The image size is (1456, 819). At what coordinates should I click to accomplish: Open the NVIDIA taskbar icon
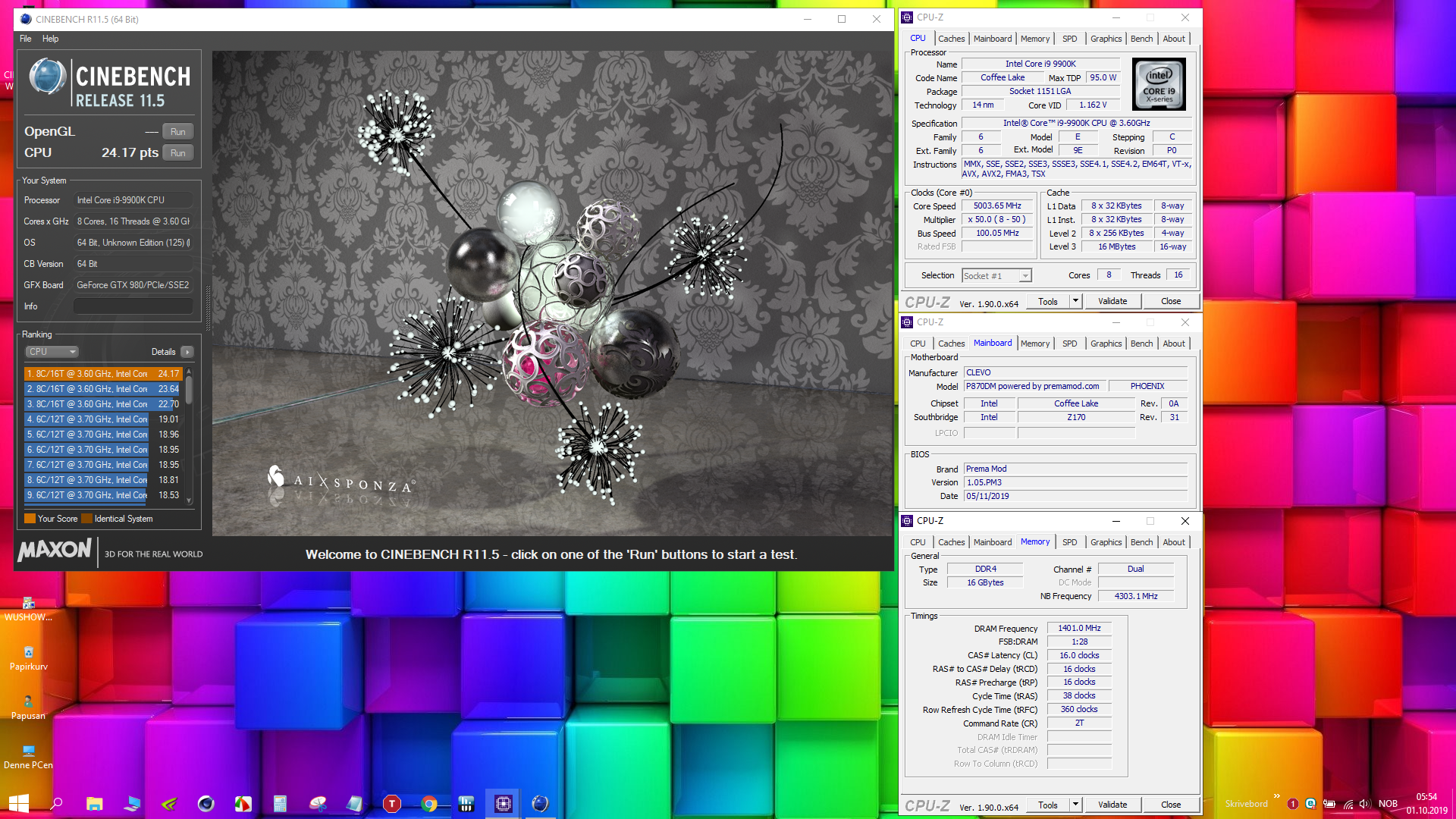pos(168,804)
